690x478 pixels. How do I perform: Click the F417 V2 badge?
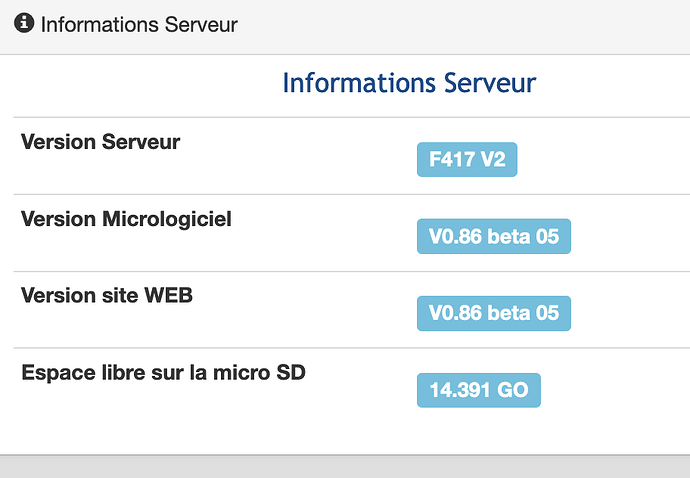(467, 159)
